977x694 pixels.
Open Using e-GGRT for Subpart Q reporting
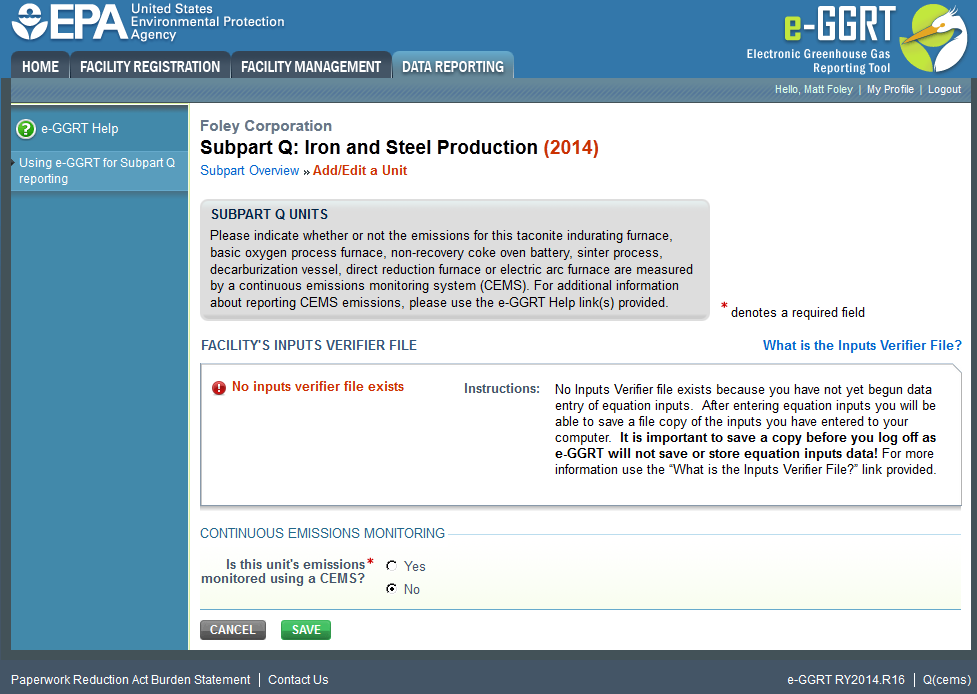click(97, 171)
